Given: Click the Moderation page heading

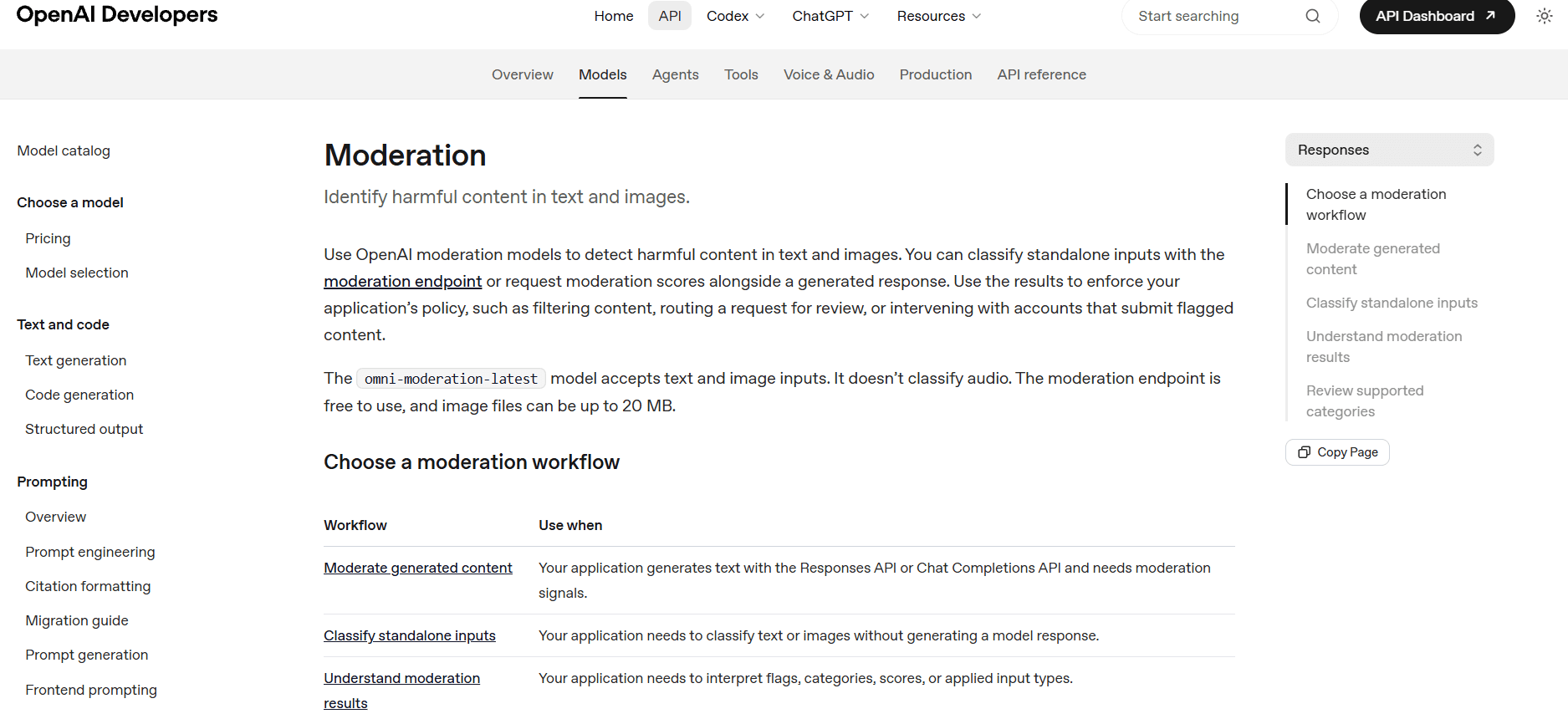Looking at the screenshot, I should [x=405, y=156].
